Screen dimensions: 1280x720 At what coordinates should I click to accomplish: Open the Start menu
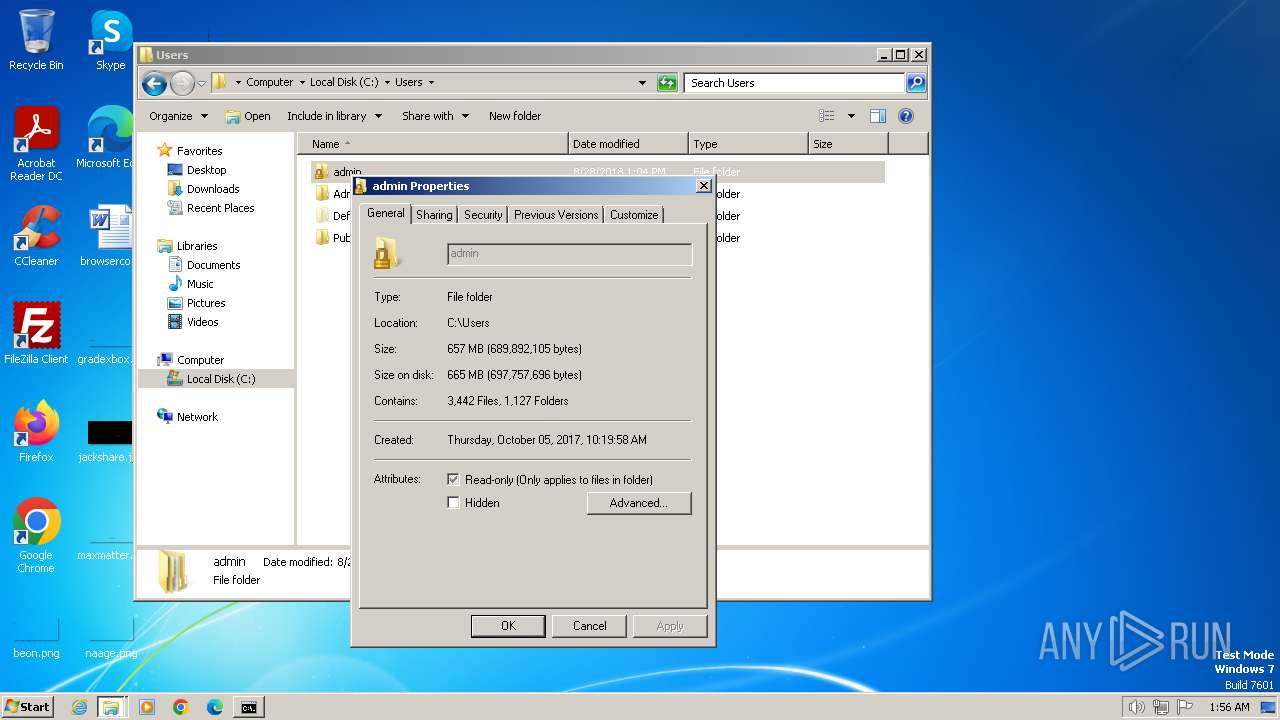pos(28,707)
